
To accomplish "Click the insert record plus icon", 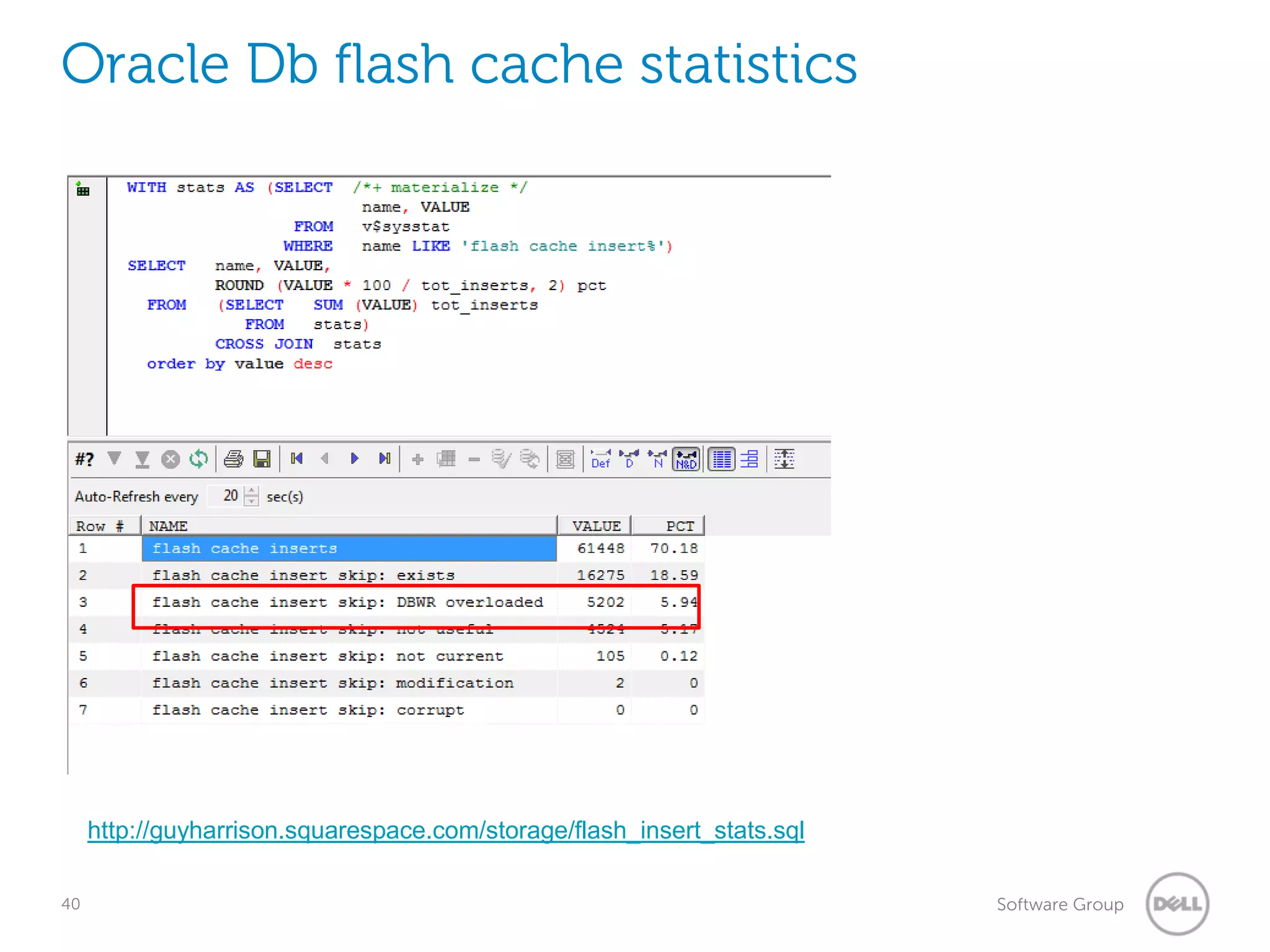I will pos(418,459).
